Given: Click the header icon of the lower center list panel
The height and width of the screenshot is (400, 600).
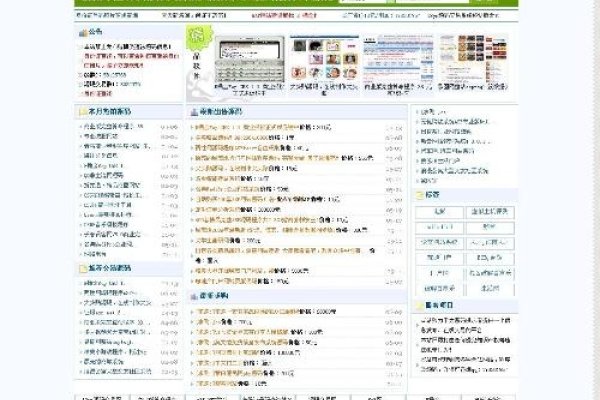Looking at the screenshot, I should click(193, 296).
